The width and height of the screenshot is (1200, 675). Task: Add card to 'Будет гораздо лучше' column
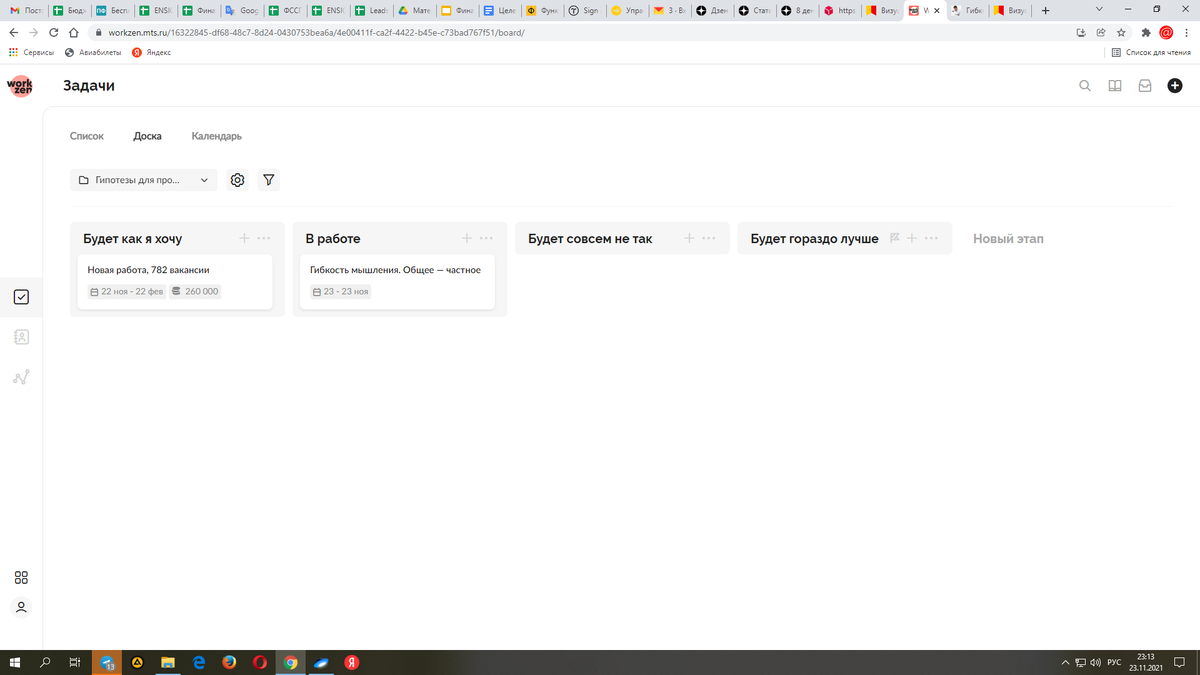(x=912, y=238)
